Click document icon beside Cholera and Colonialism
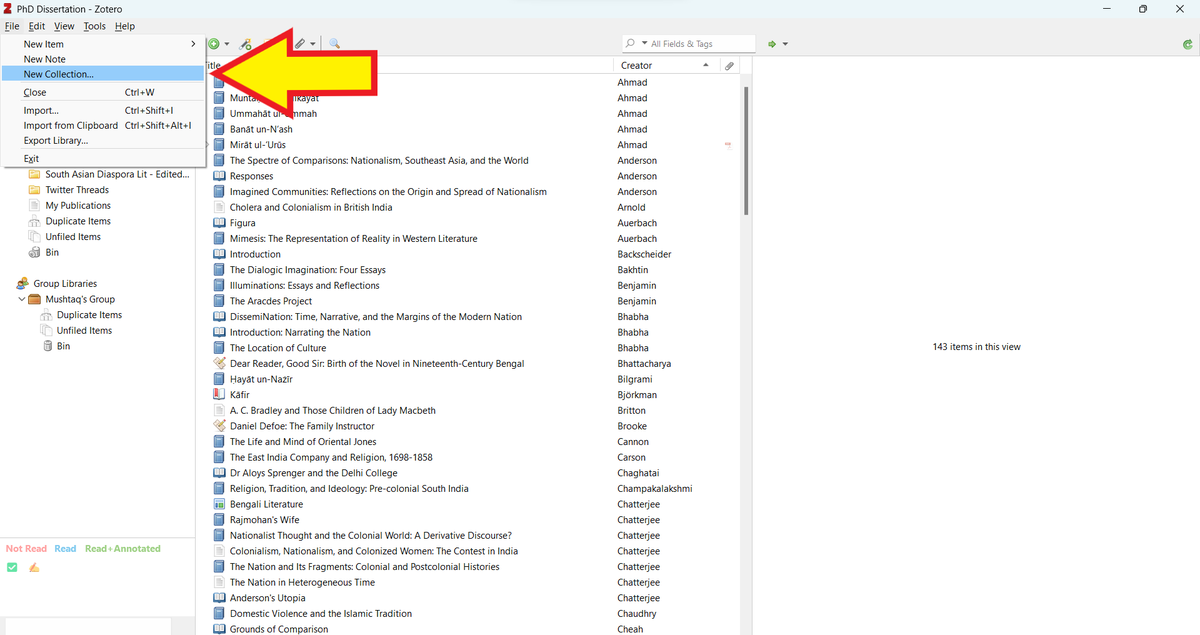Screen dimensions: 1200x635 pyautogui.click(x=220, y=207)
